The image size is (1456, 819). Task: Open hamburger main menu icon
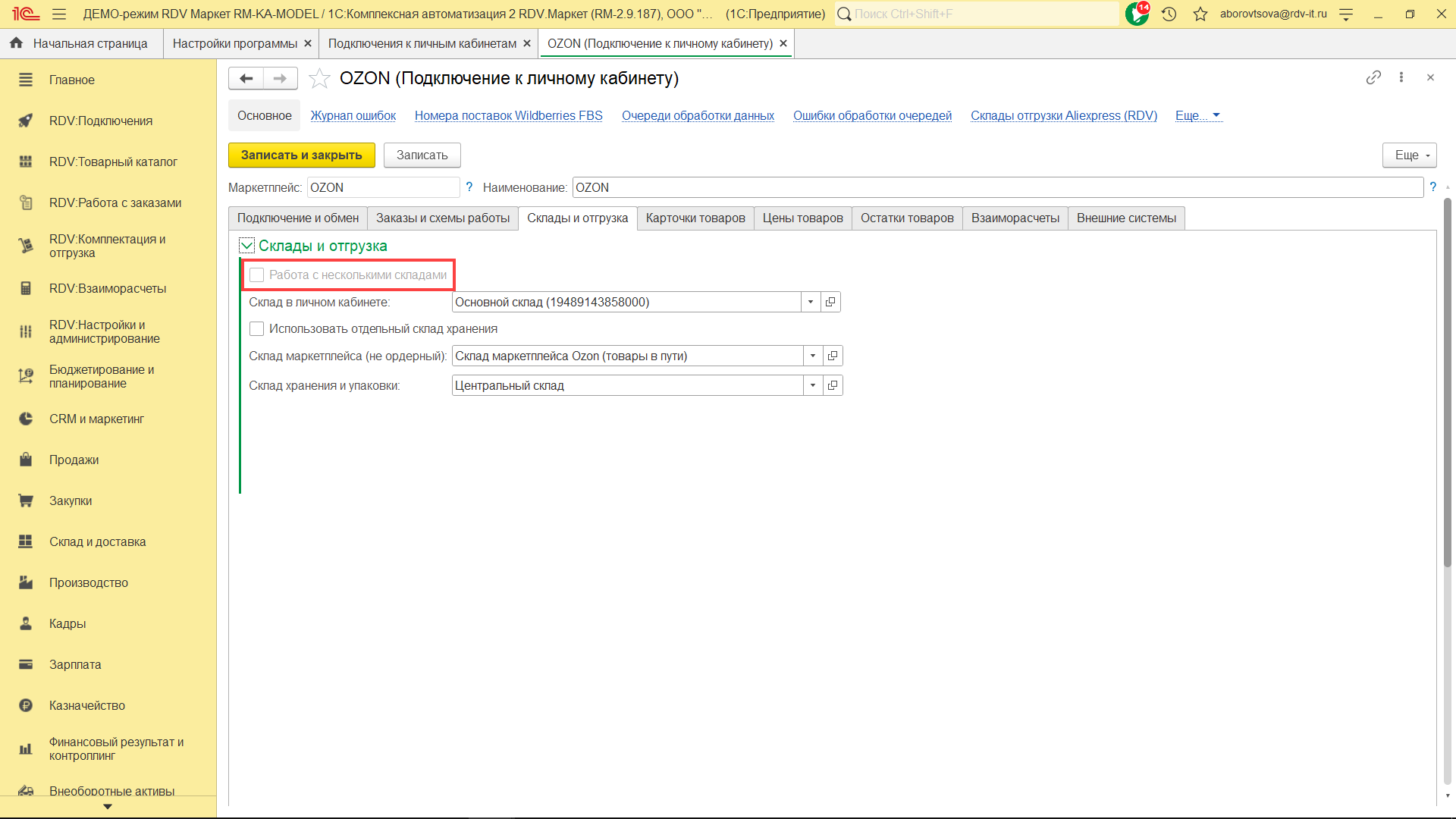click(59, 14)
